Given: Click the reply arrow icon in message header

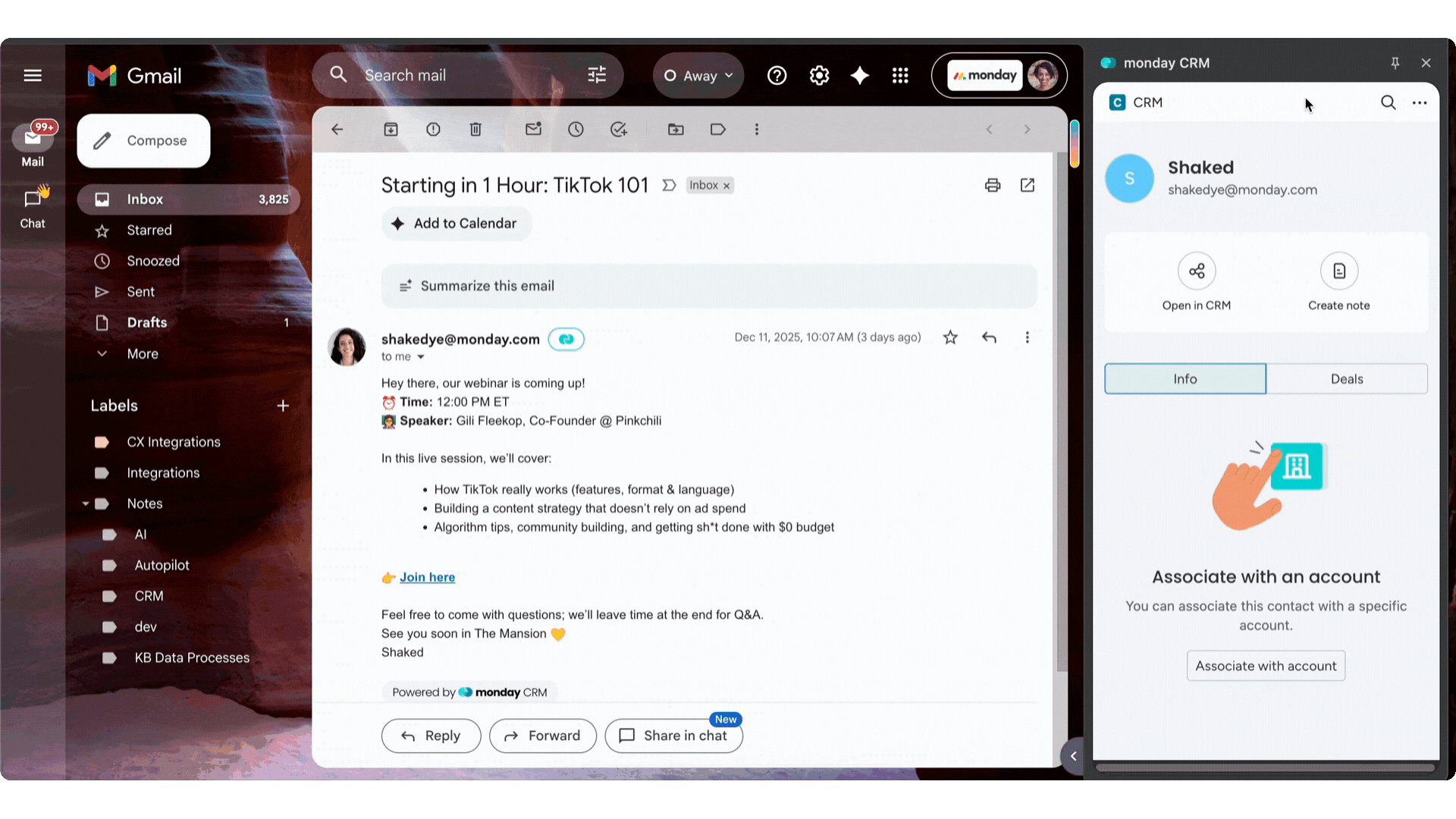Looking at the screenshot, I should pyautogui.click(x=989, y=337).
